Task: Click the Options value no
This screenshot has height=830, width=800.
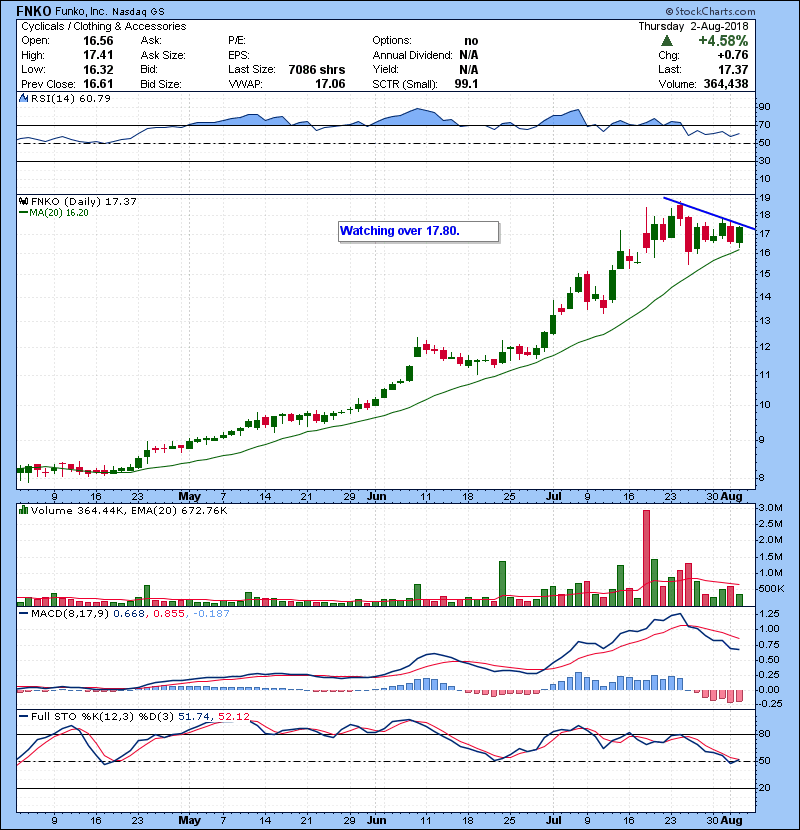Action: 471,41
